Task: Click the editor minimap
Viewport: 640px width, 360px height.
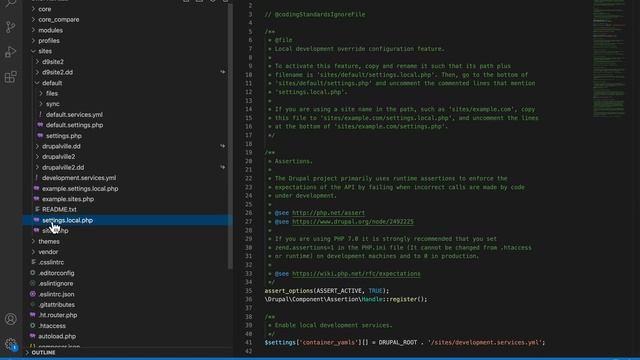Action: click(x=609, y=59)
